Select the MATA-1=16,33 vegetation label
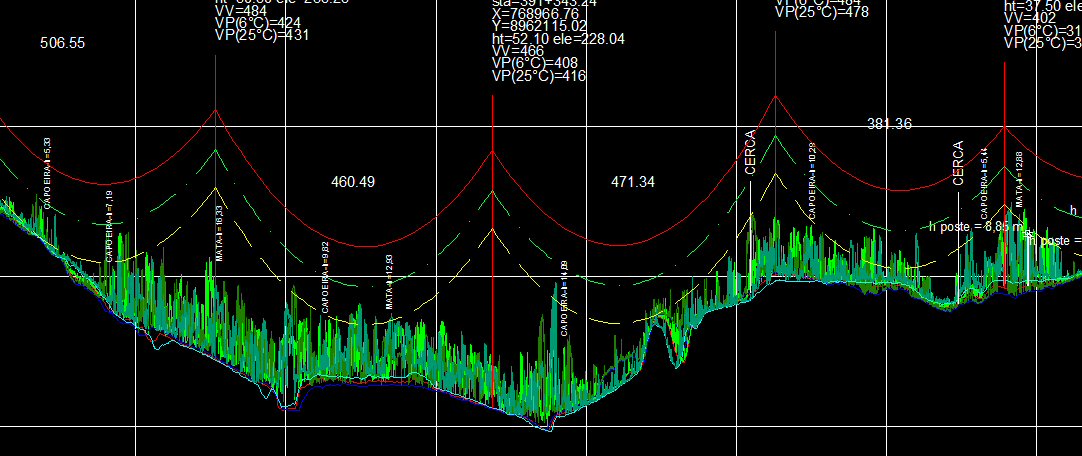Viewport: 1082px width, 456px height. (x=219, y=234)
